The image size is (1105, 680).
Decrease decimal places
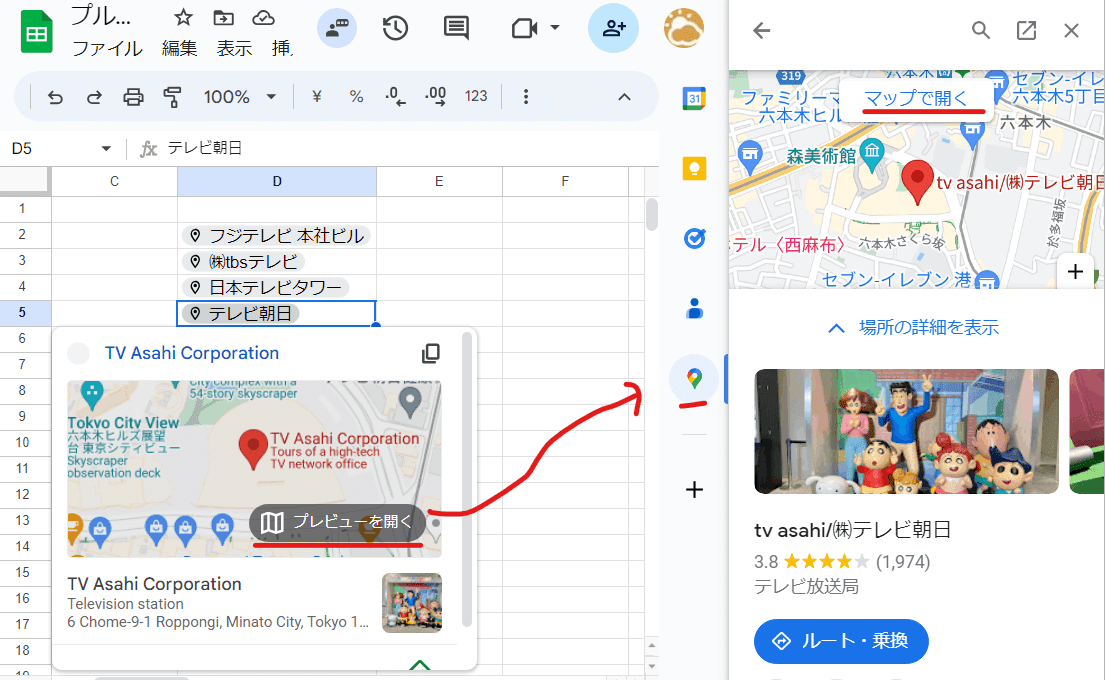395,97
